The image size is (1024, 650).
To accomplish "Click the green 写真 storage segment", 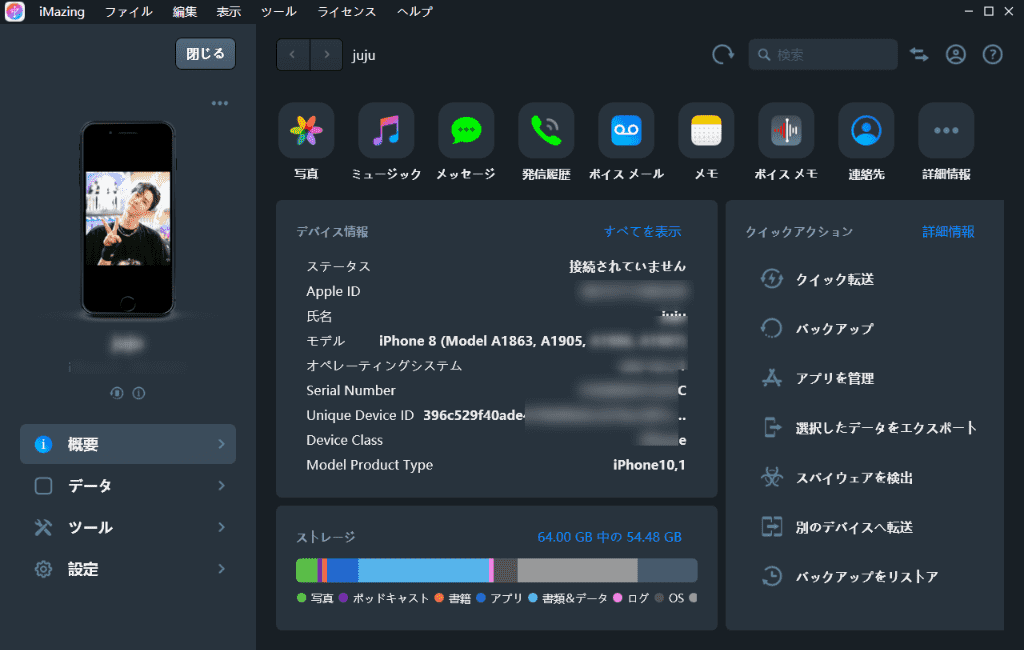I will [x=306, y=570].
